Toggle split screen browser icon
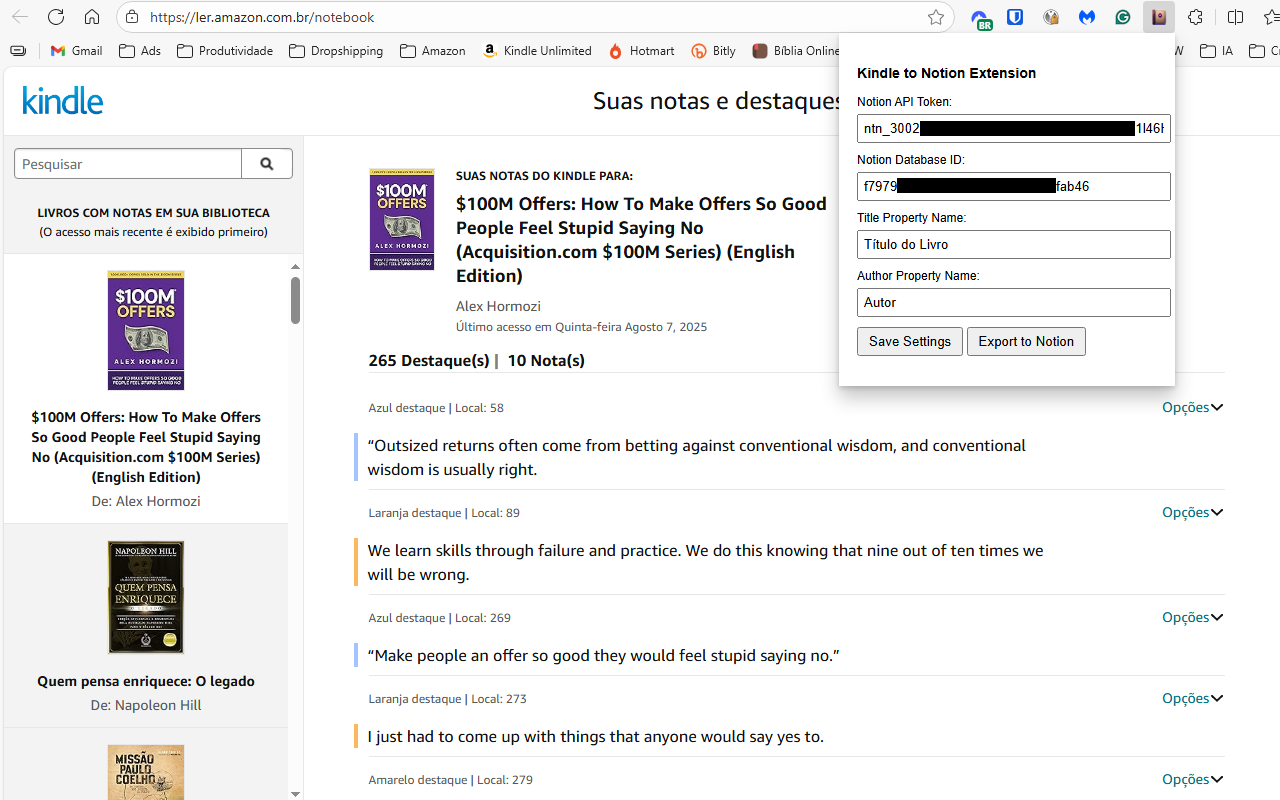This screenshot has width=1280, height=800. [x=1236, y=17]
